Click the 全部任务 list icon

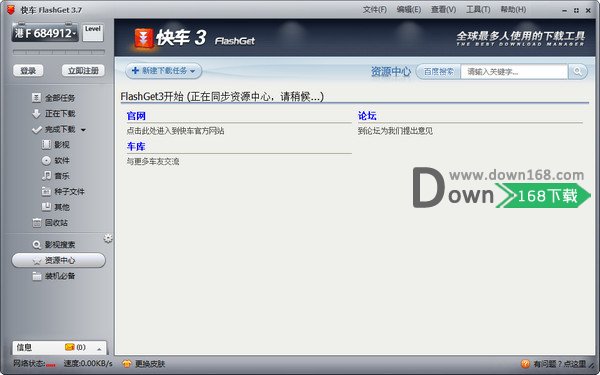point(36,98)
